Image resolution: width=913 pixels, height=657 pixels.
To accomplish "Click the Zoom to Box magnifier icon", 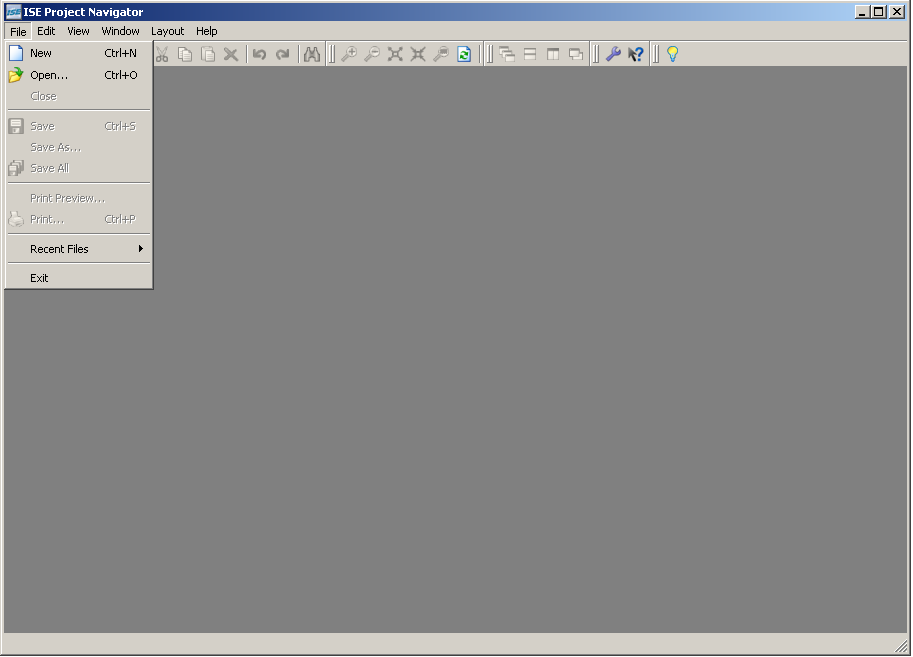I will click(441, 54).
